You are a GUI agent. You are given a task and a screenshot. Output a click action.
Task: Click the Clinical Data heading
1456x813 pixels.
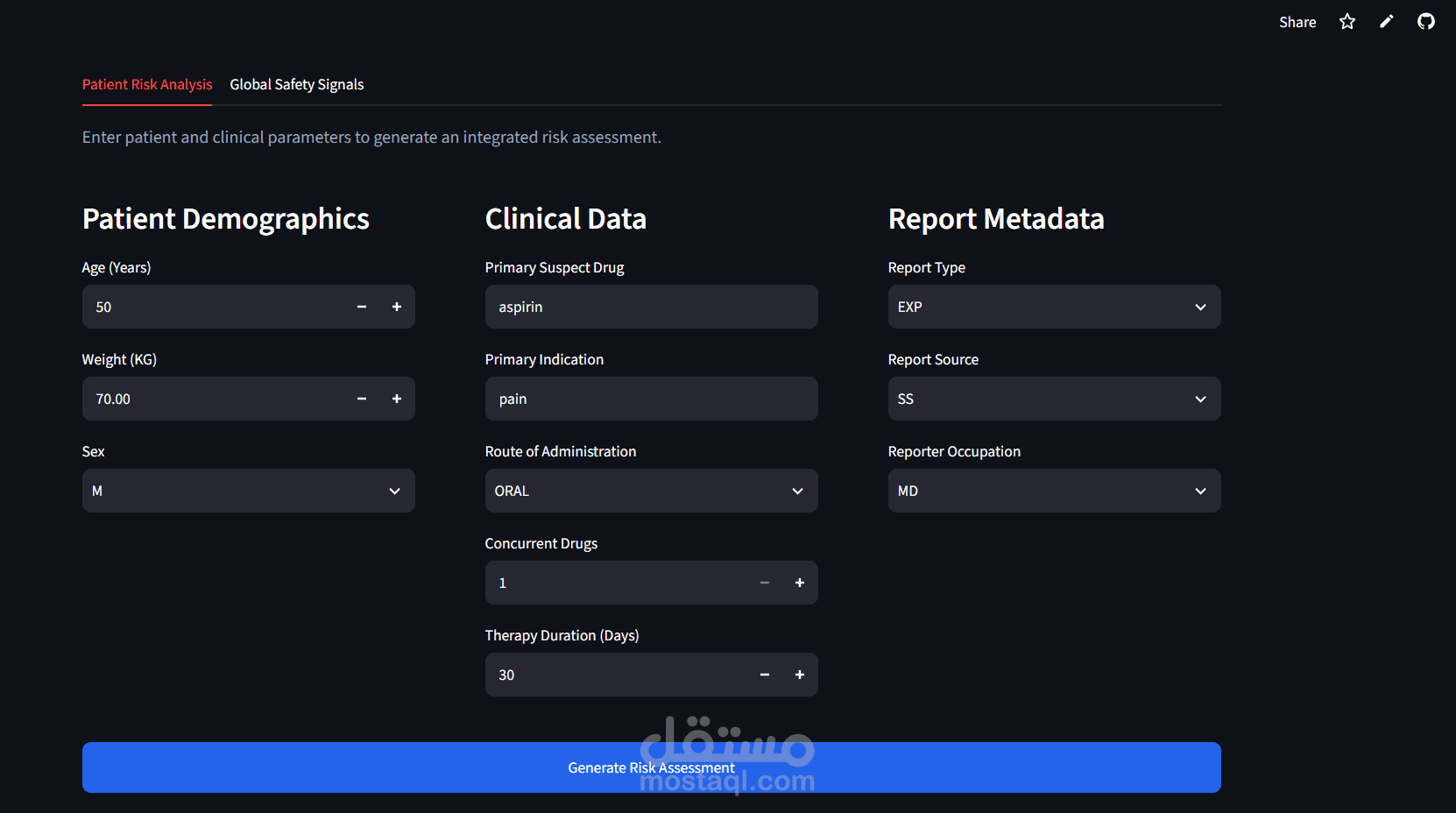tap(566, 219)
